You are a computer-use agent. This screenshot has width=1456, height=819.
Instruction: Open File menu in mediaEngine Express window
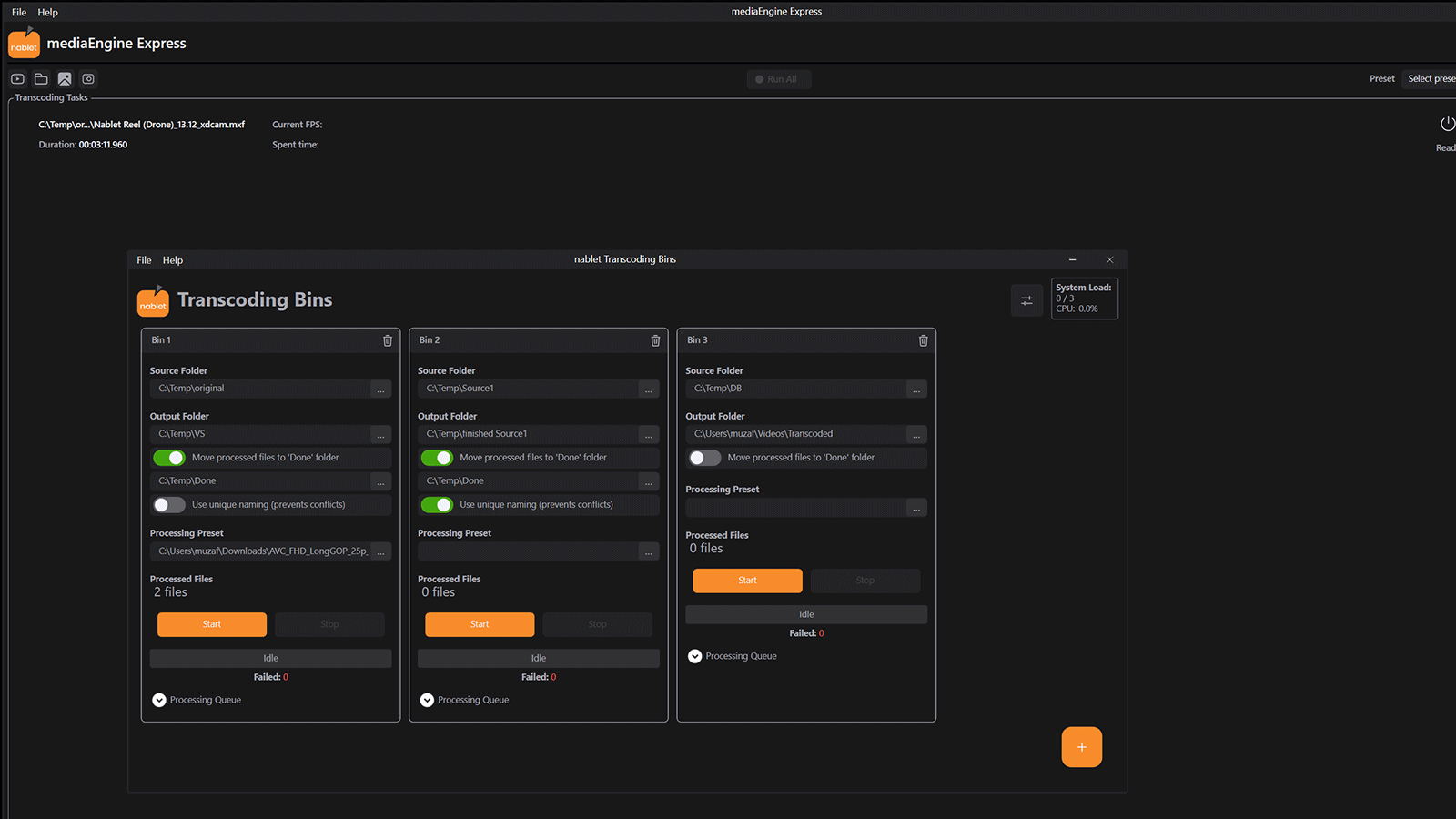coord(19,12)
